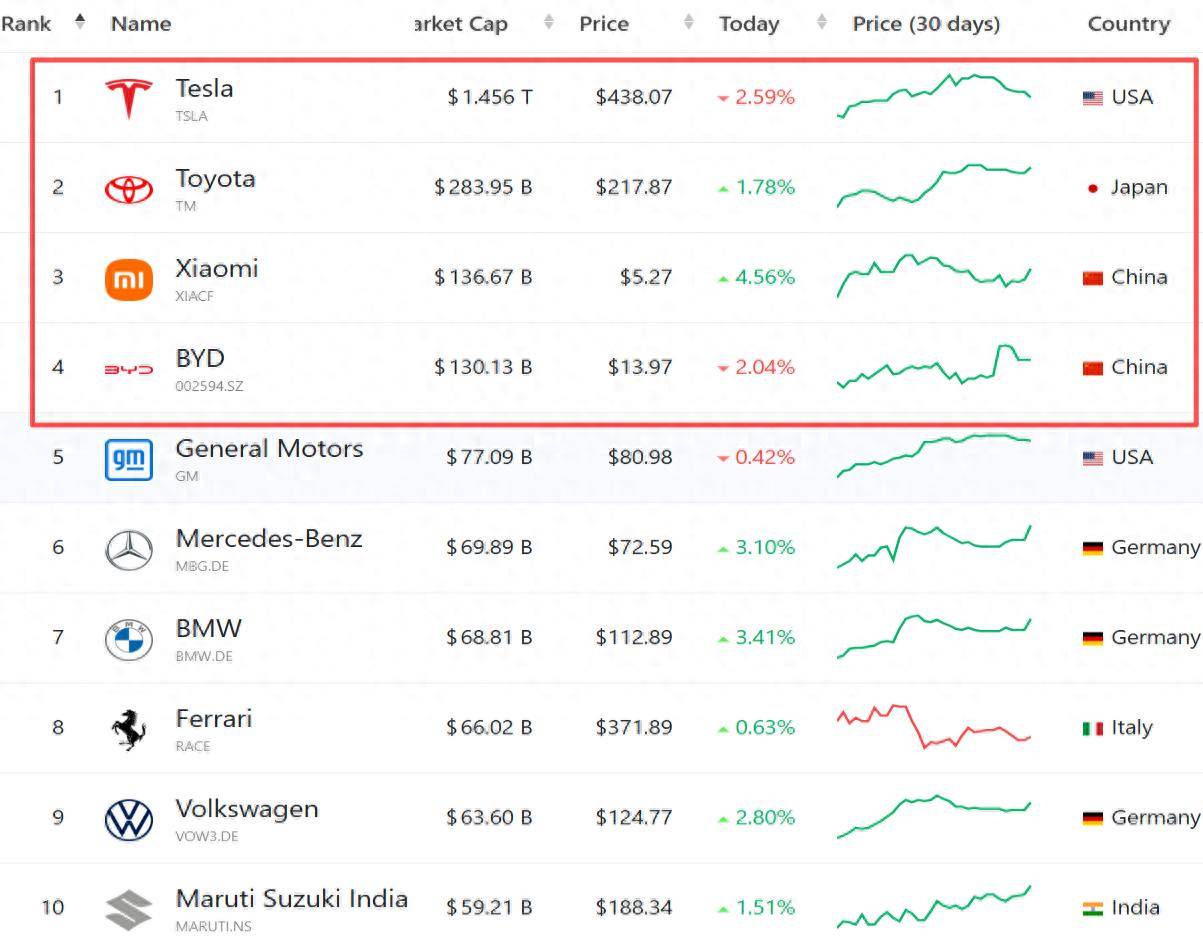Click the Xiaomi orange logo
The height and width of the screenshot is (944, 1203).
click(129, 279)
